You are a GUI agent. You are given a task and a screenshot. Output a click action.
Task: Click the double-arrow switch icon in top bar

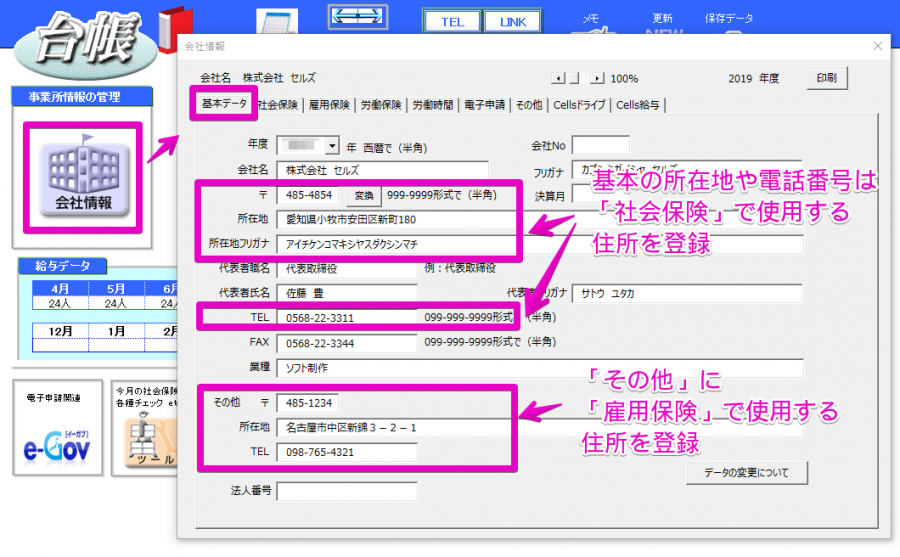(x=357, y=16)
